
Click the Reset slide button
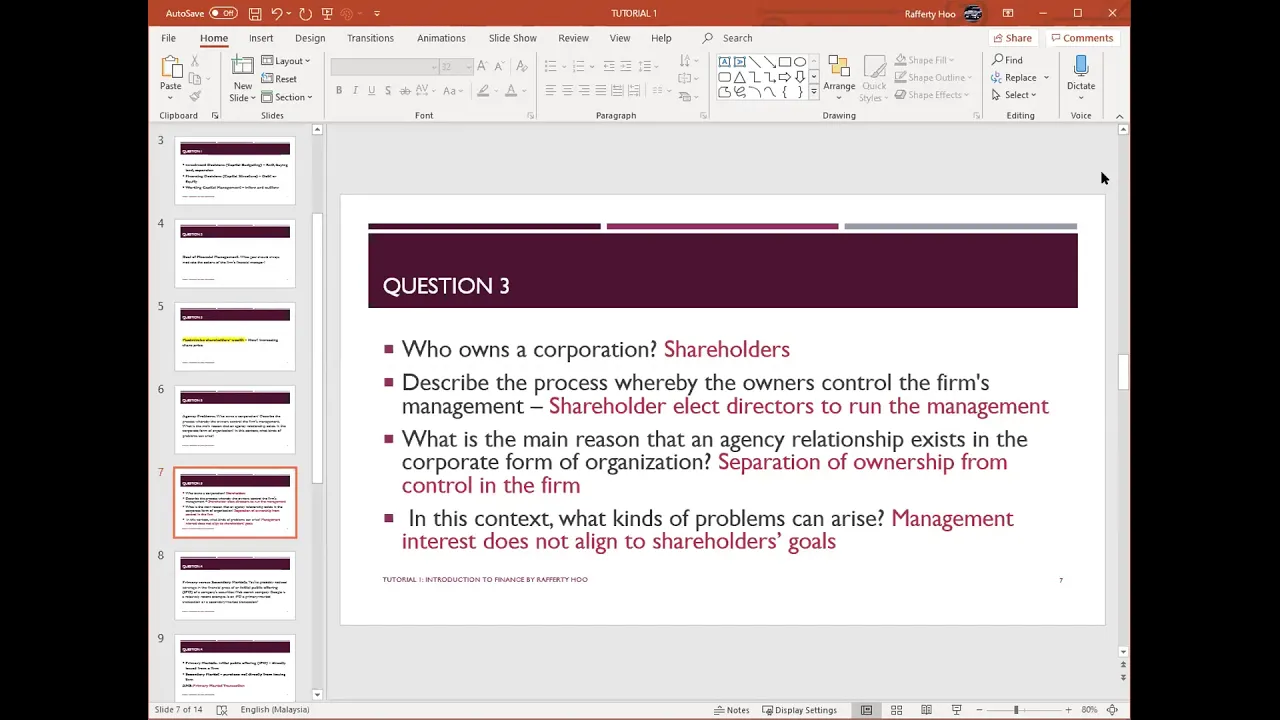point(279,79)
